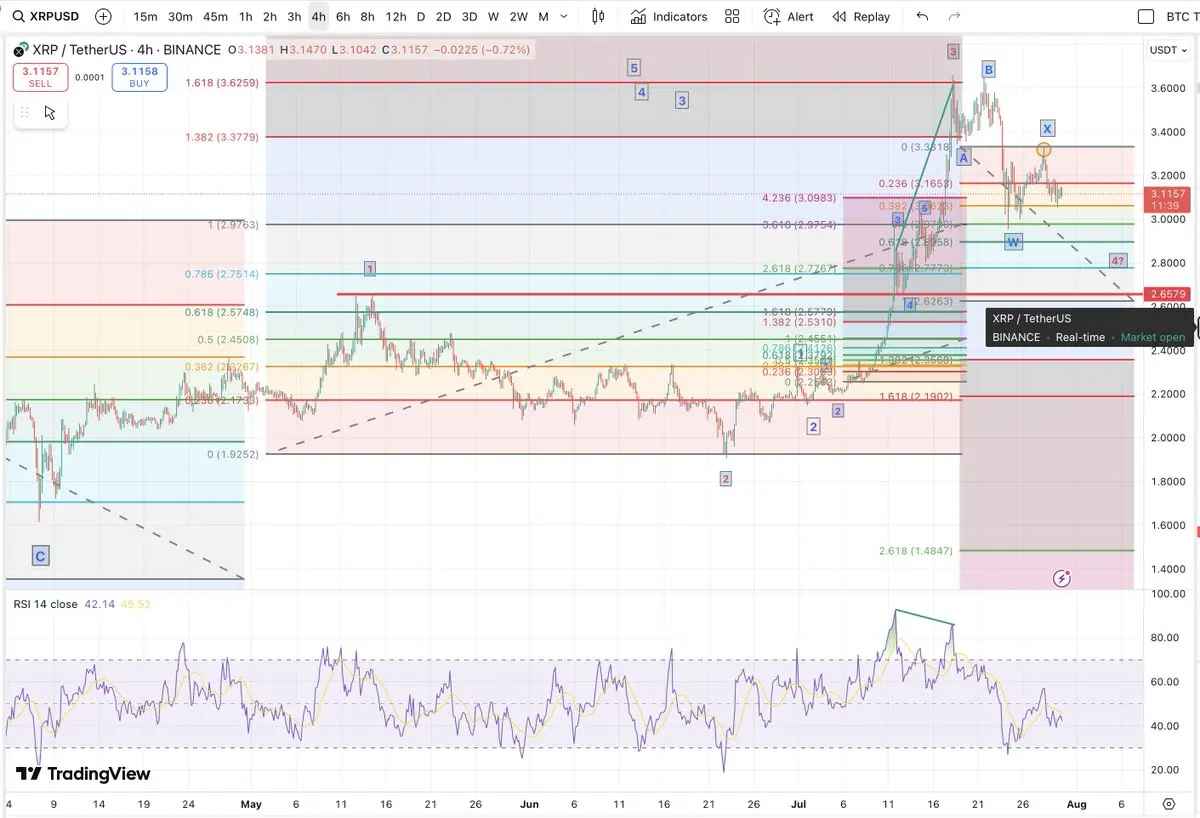Open the candlestick chart type selector

(x=599, y=17)
